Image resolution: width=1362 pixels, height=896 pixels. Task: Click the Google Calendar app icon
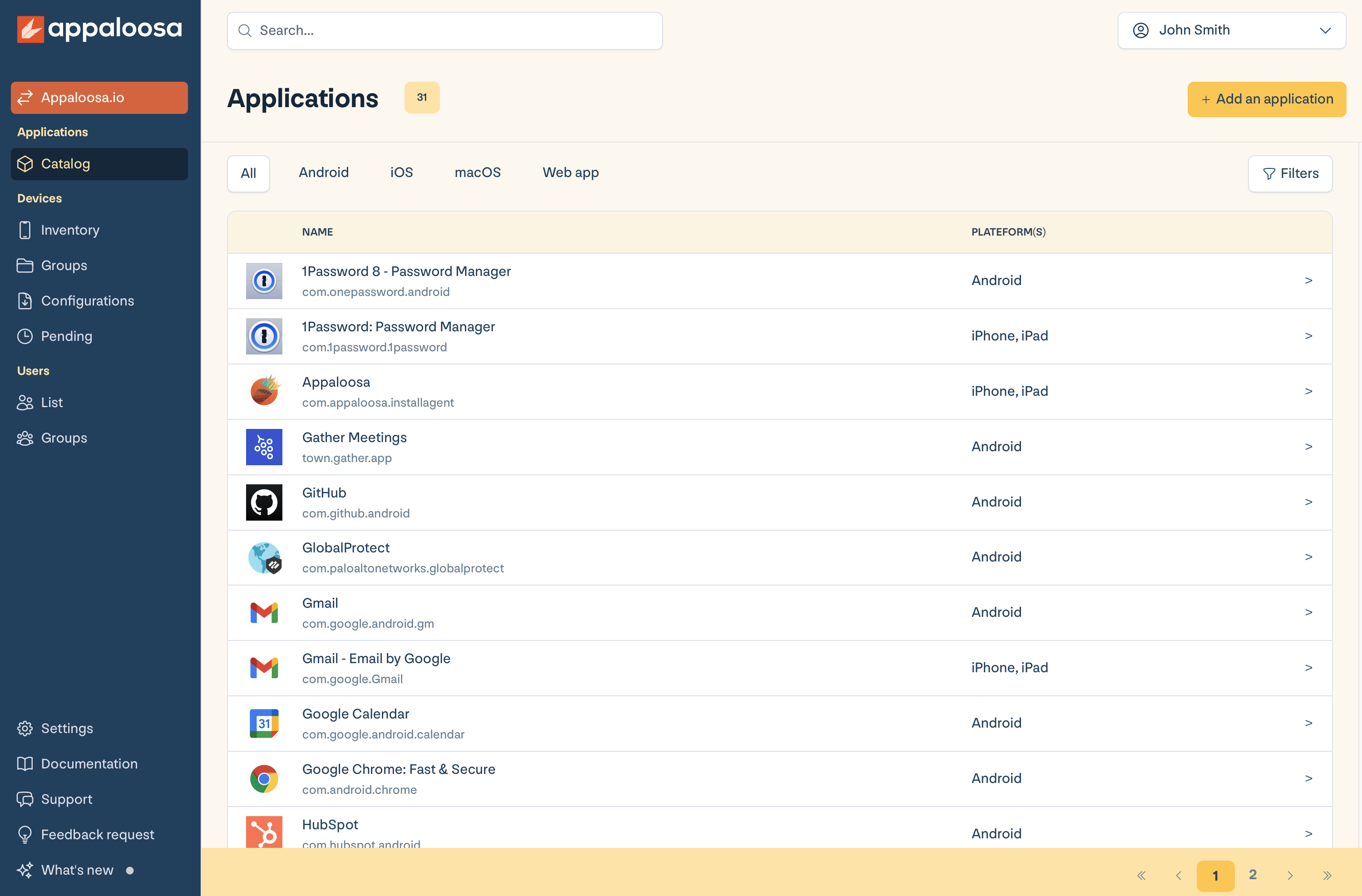264,723
